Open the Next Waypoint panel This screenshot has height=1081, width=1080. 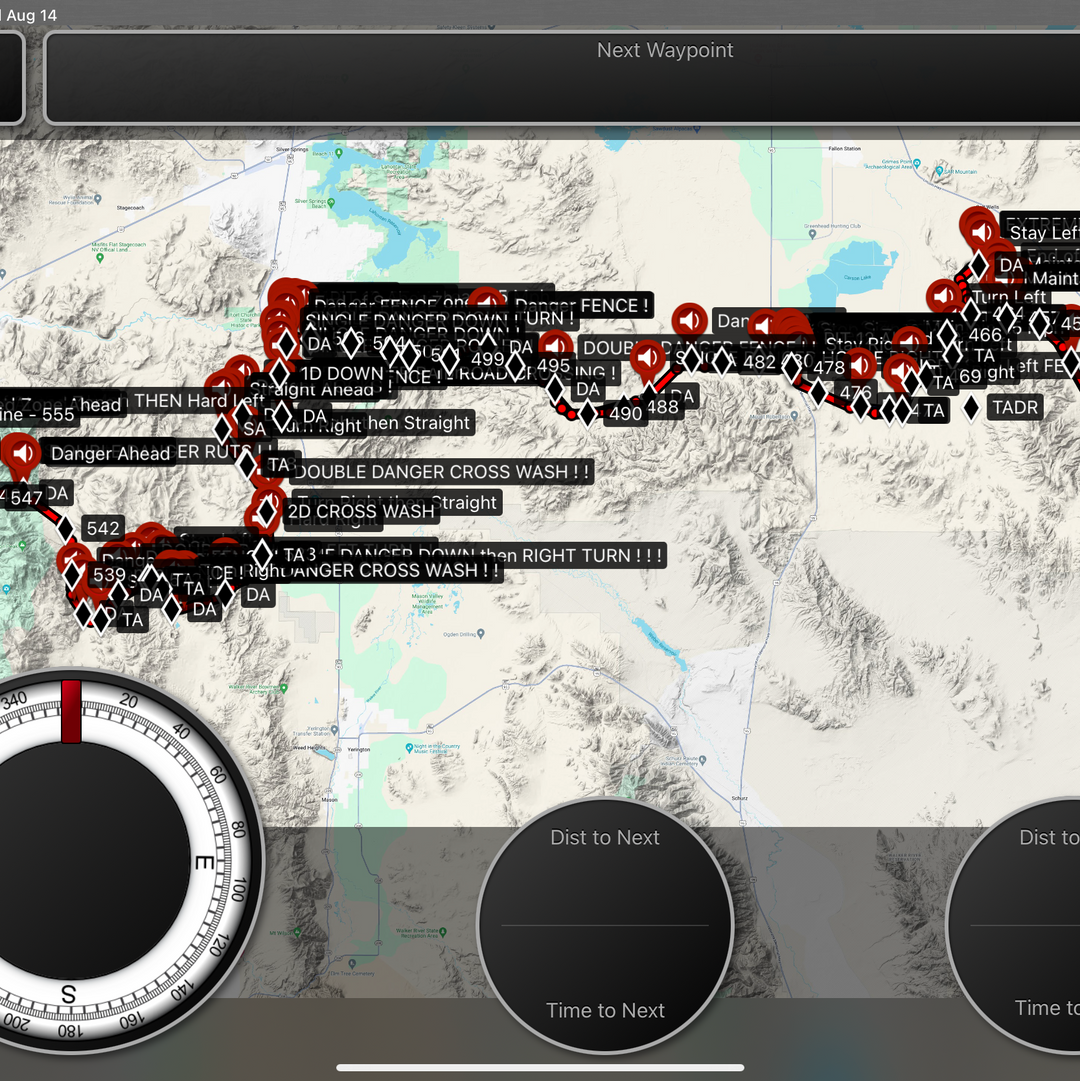tap(665, 78)
